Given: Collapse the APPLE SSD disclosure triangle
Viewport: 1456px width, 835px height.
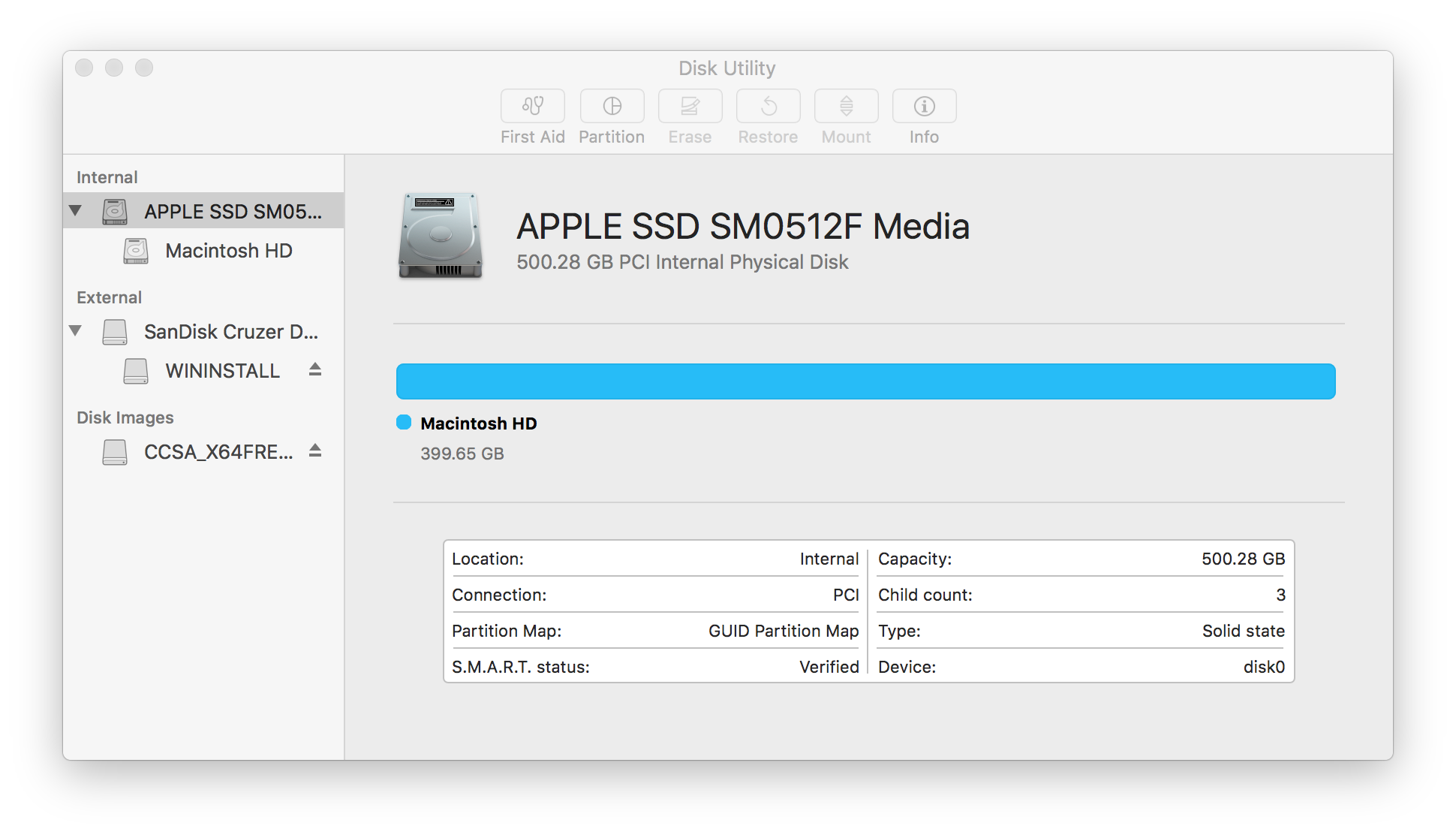Looking at the screenshot, I should coord(74,211).
